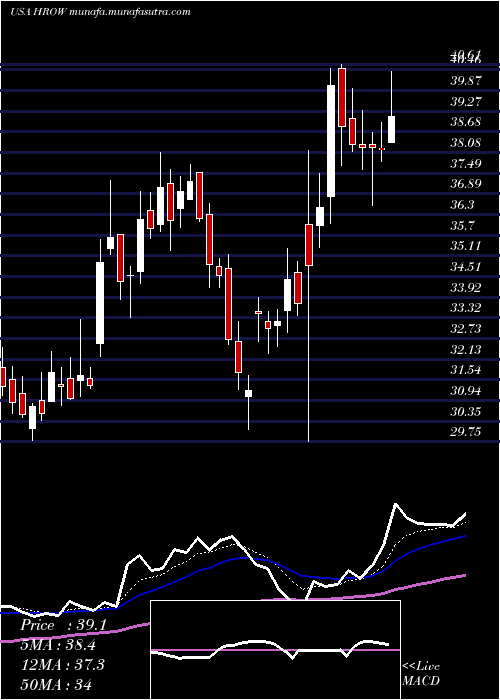Click the 34.51 price axis label
Viewport: 500px width, 700px height.
point(466,267)
